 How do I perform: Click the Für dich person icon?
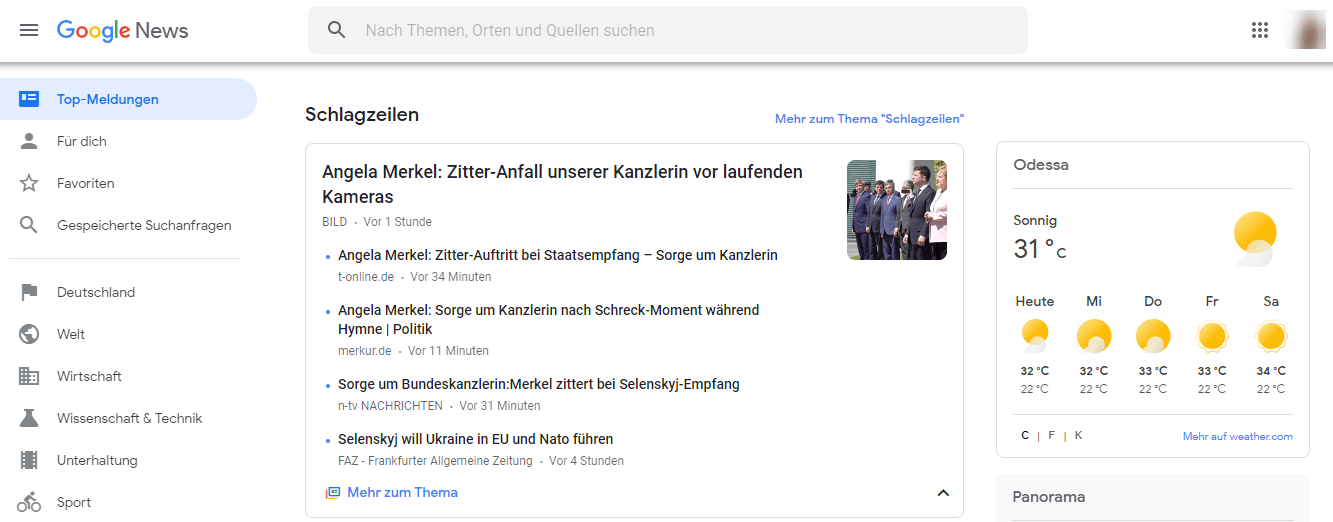coord(29,141)
